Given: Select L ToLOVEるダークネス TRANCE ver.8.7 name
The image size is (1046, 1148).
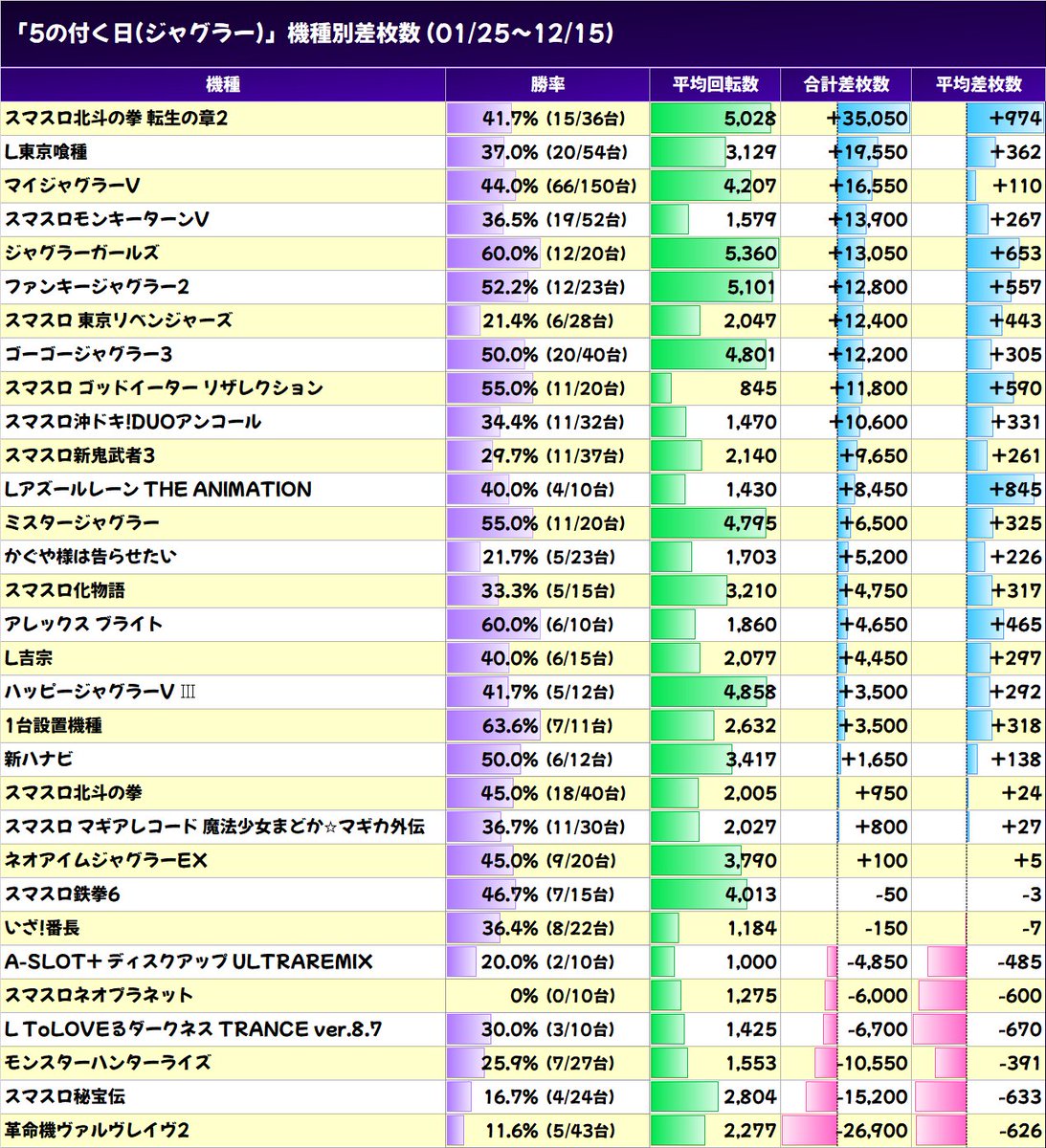Looking at the screenshot, I should tap(193, 1029).
